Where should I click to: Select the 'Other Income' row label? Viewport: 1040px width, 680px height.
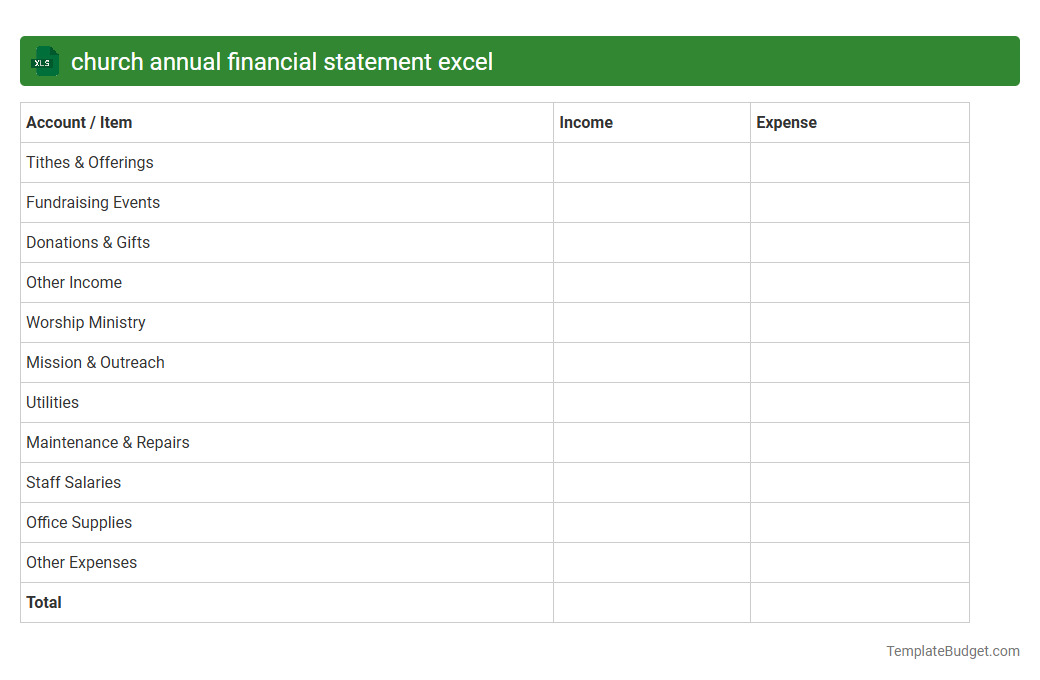(x=74, y=282)
